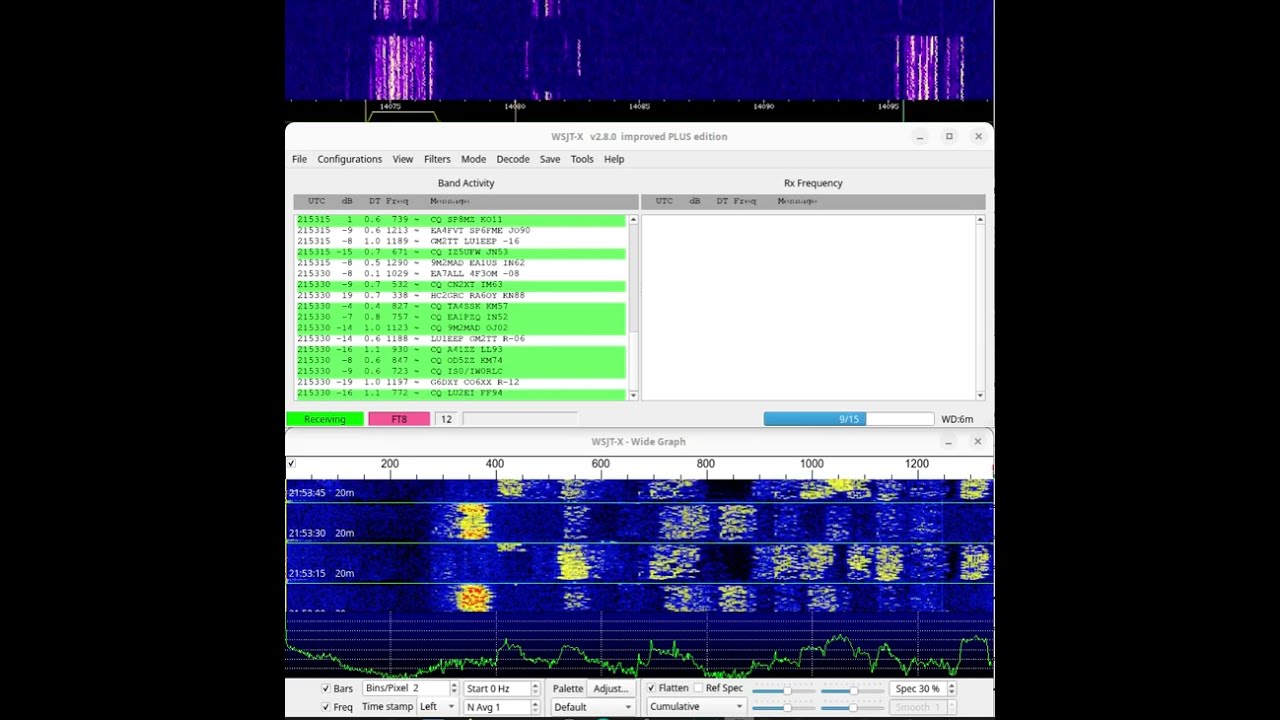The image size is (1280, 720).
Task: Click the green Receiving status indicator
Action: (325, 419)
